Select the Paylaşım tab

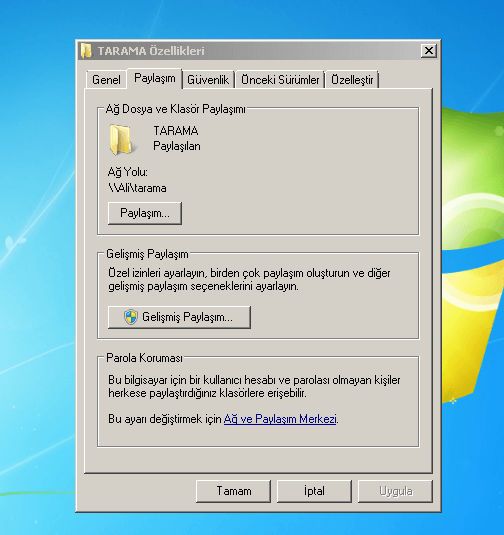(155, 78)
